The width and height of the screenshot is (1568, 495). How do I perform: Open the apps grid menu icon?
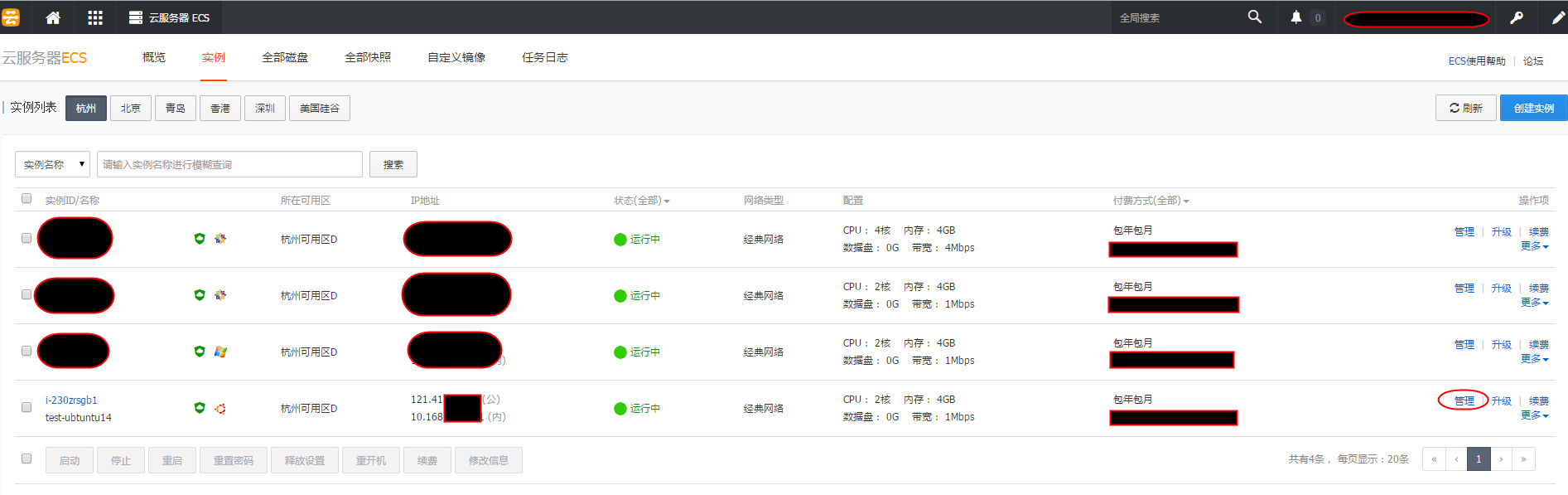pyautogui.click(x=95, y=17)
